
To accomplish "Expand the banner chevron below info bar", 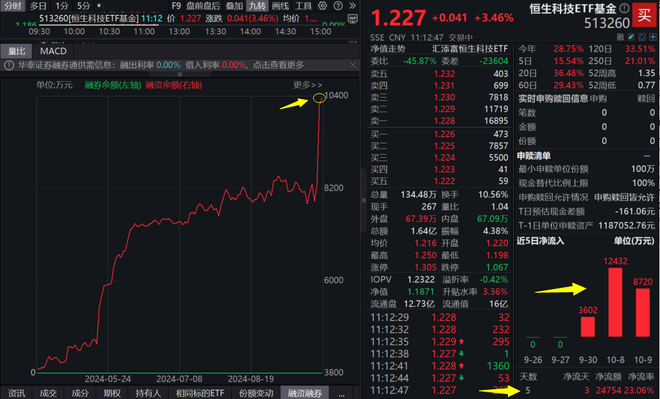I will pos(180,74).
